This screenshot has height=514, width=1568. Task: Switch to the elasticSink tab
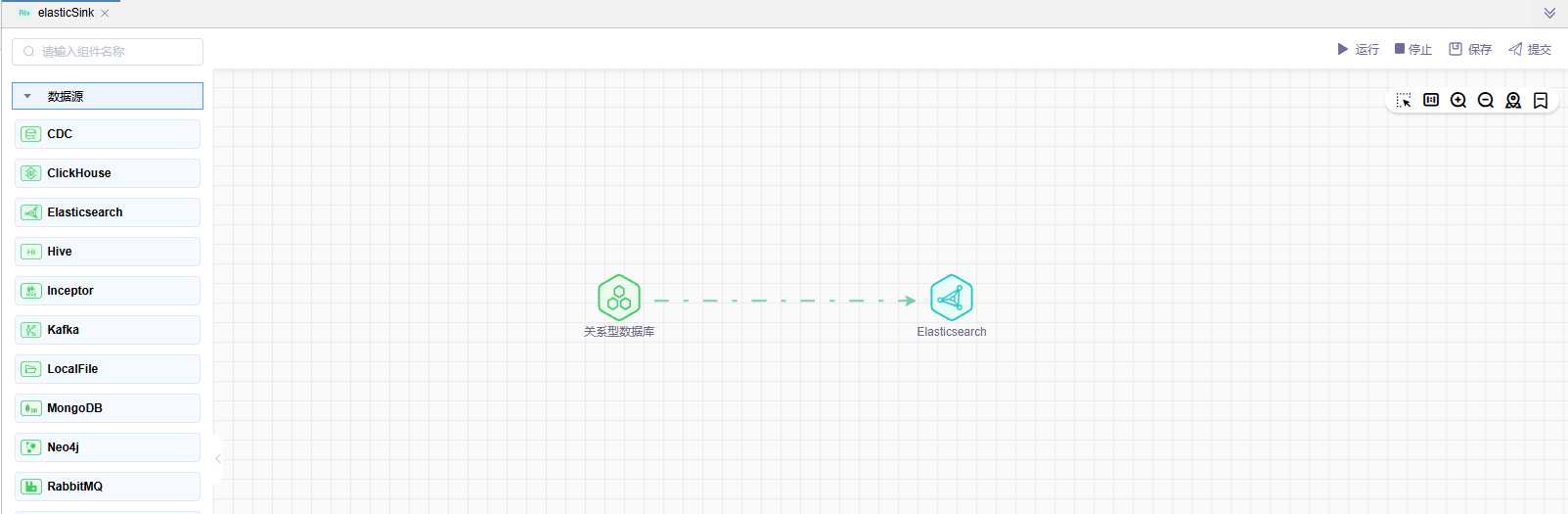(65, 13)
